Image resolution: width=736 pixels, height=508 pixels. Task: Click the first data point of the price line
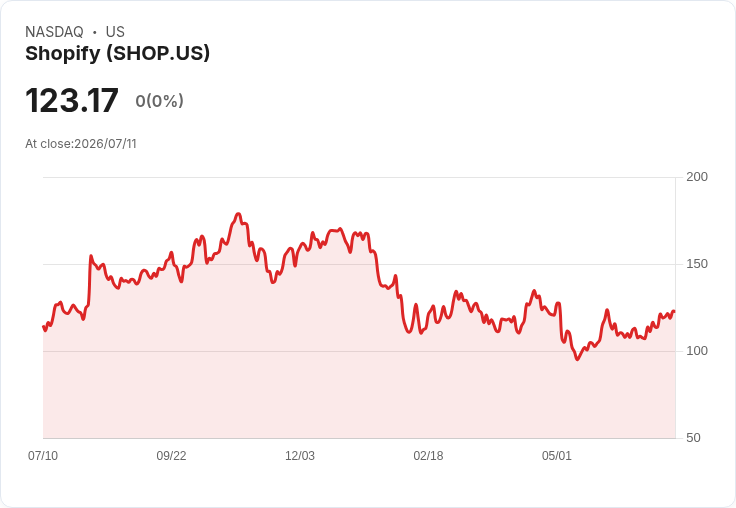point(44,327)
